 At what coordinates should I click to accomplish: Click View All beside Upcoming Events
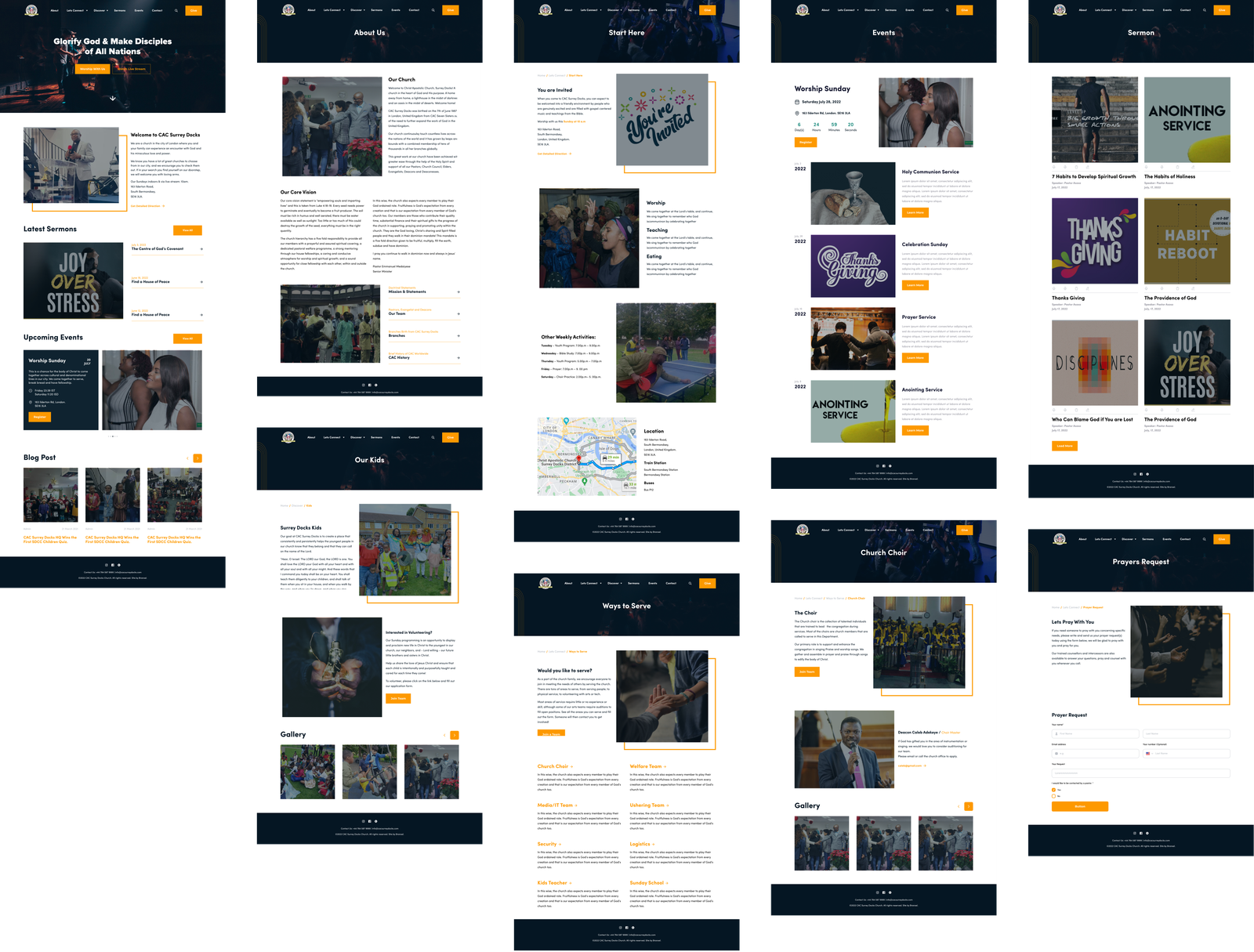click(x=187, y=338)
